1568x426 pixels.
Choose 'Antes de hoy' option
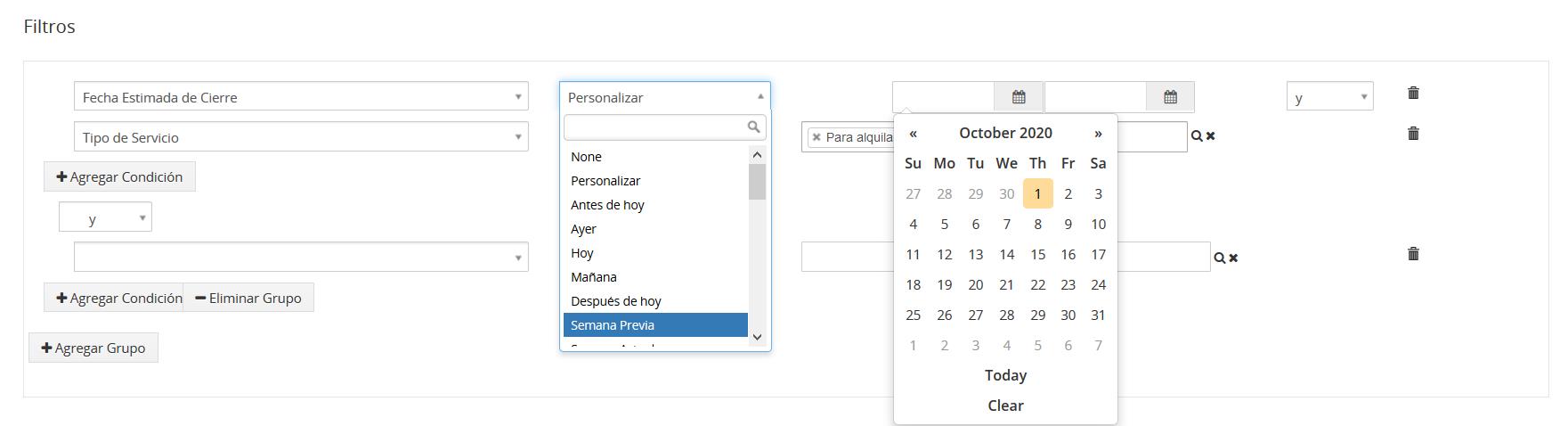coord(607,205)
